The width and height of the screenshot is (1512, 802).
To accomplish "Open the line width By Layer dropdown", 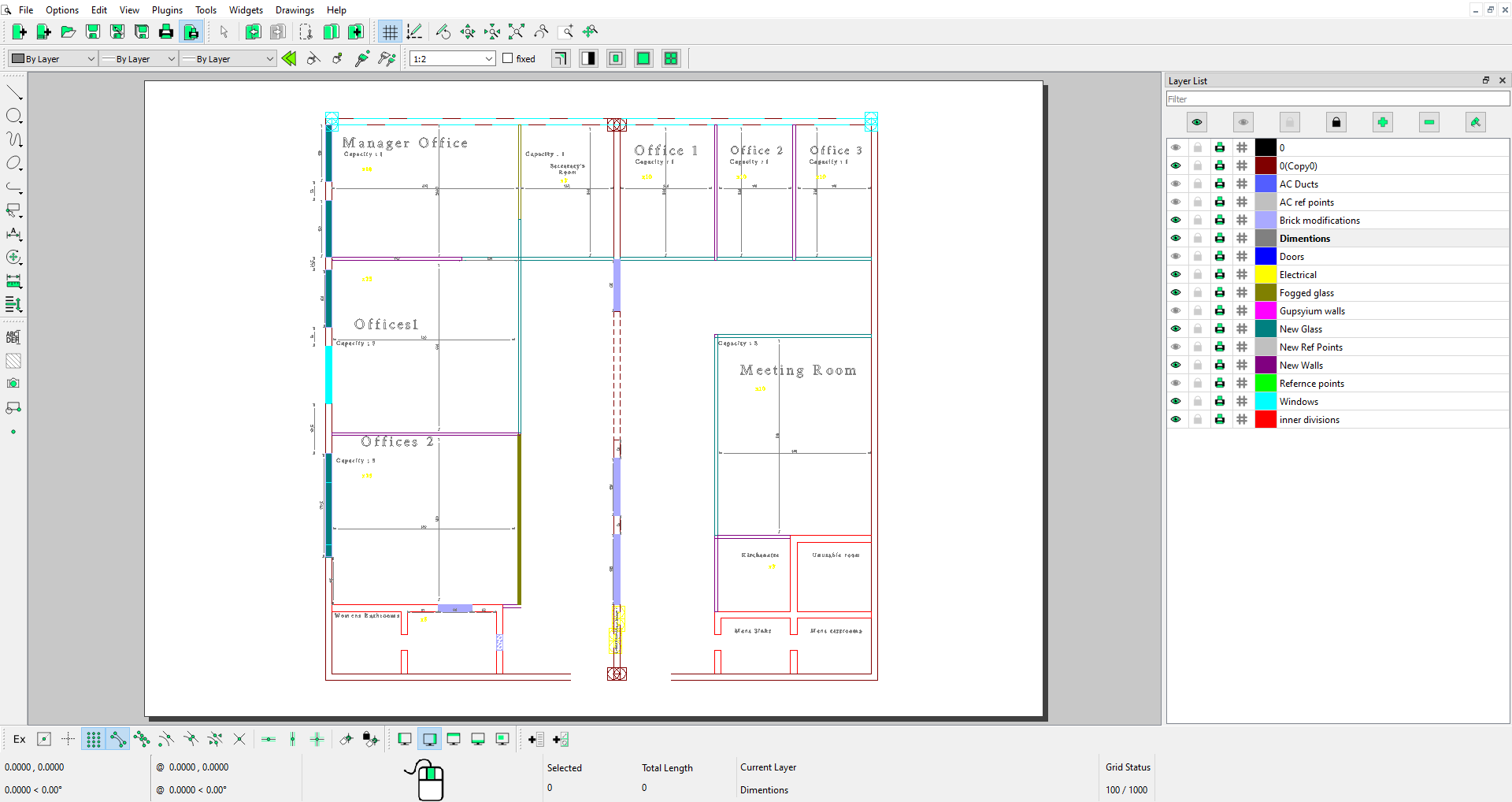I will [x=139, y=58].
